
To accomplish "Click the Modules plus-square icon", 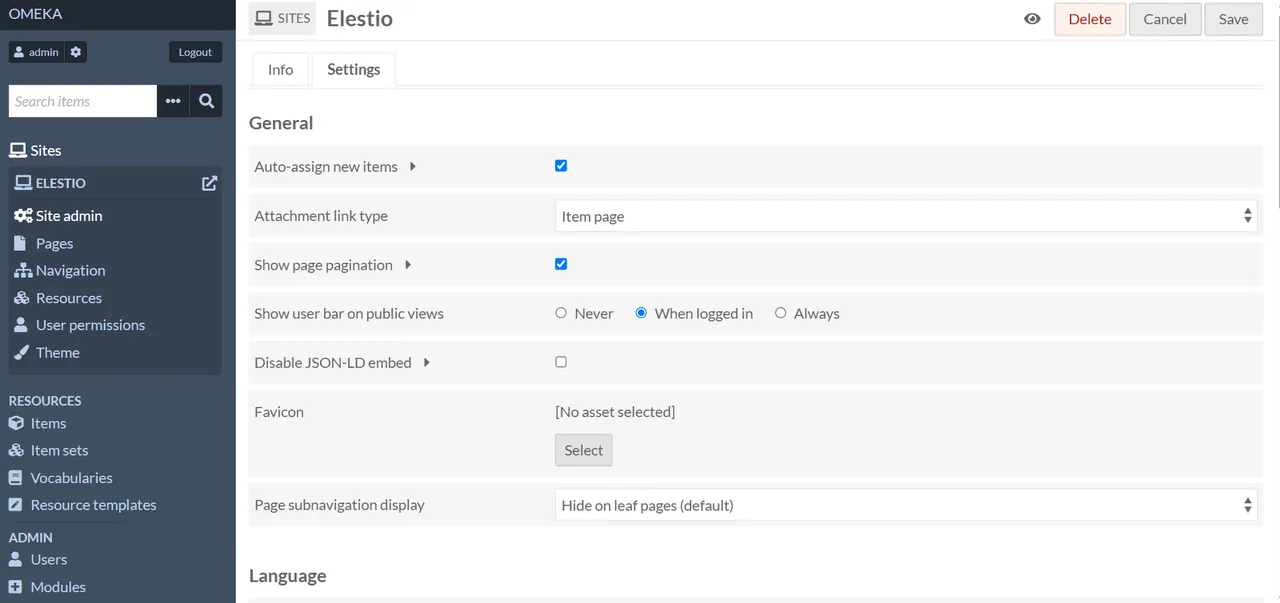I will (15, 587).
